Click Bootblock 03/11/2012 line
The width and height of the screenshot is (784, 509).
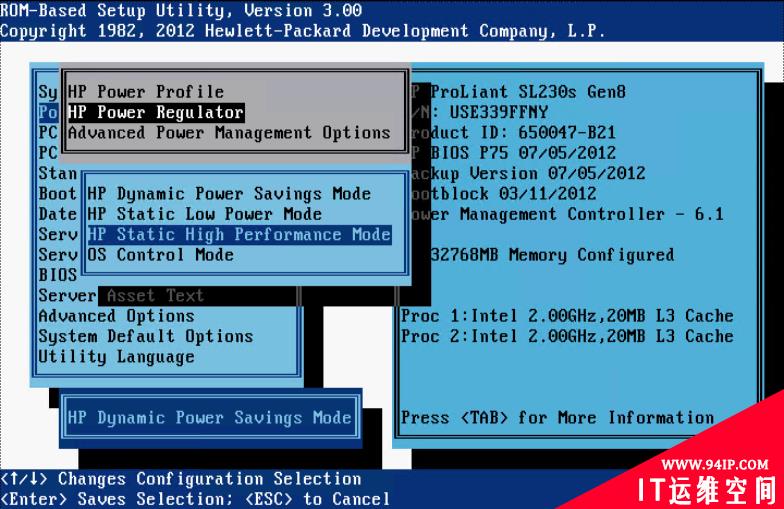(x=504, y=194)
